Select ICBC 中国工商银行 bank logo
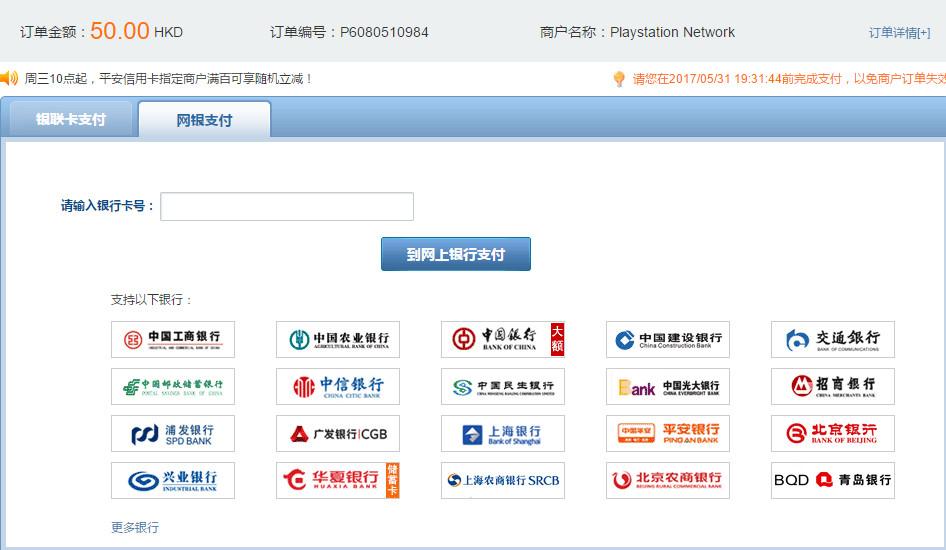The image size is (946, 550). pos(173,340)
